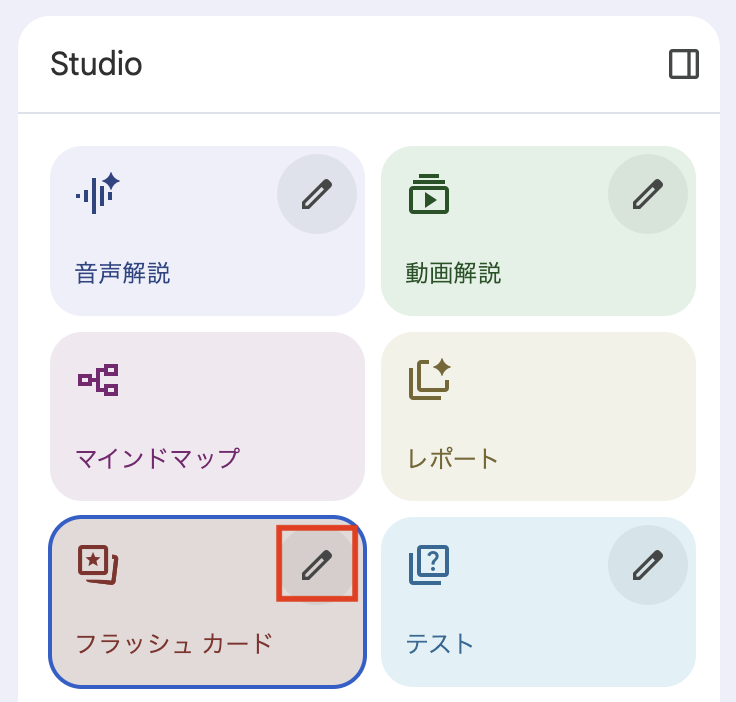This screenshot has width=736, height=702.
Task: Generate a マインドマップ via its label
Action: point(158,459)
